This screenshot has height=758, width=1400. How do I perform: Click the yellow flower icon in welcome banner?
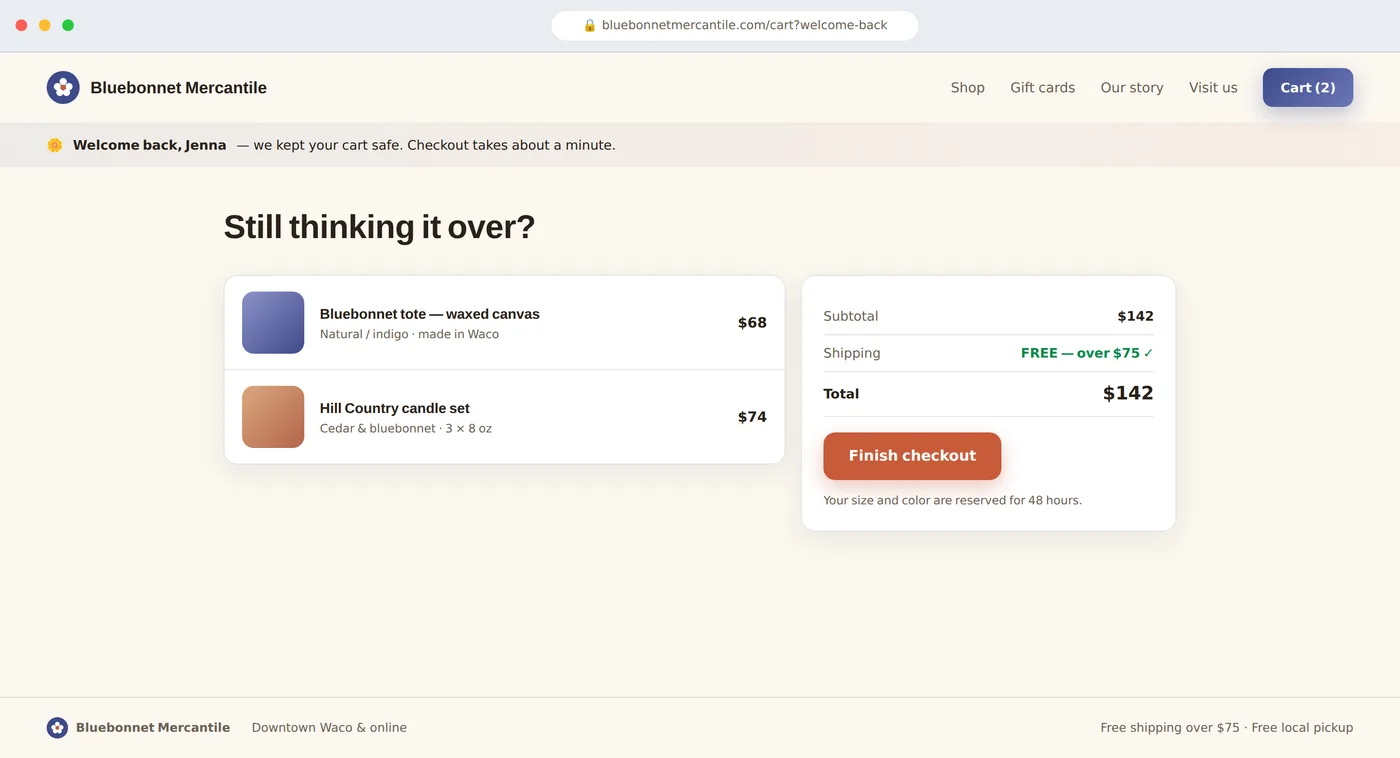[x=55, y=145]
